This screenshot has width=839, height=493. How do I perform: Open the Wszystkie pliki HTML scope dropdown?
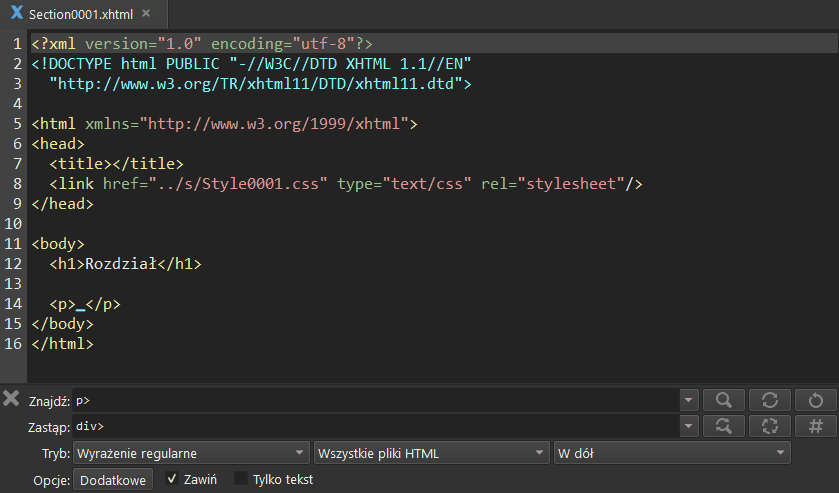pyautogui.click(x=432, y=453)
